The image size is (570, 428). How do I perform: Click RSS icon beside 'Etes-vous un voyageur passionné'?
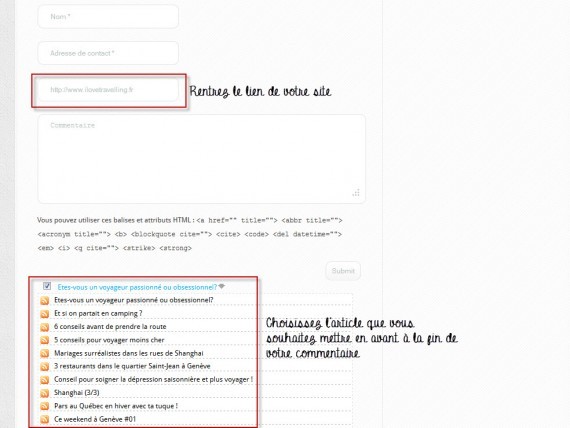[x=45, y=300]
